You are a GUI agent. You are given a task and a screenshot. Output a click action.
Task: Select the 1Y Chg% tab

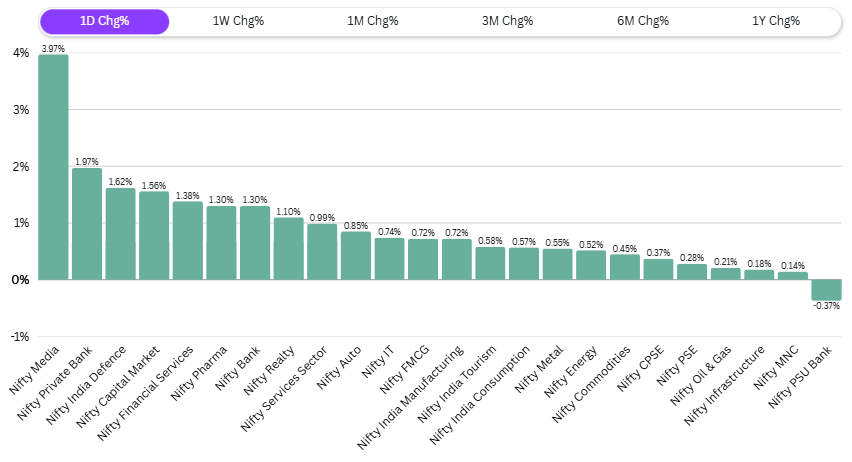point(774,21)
